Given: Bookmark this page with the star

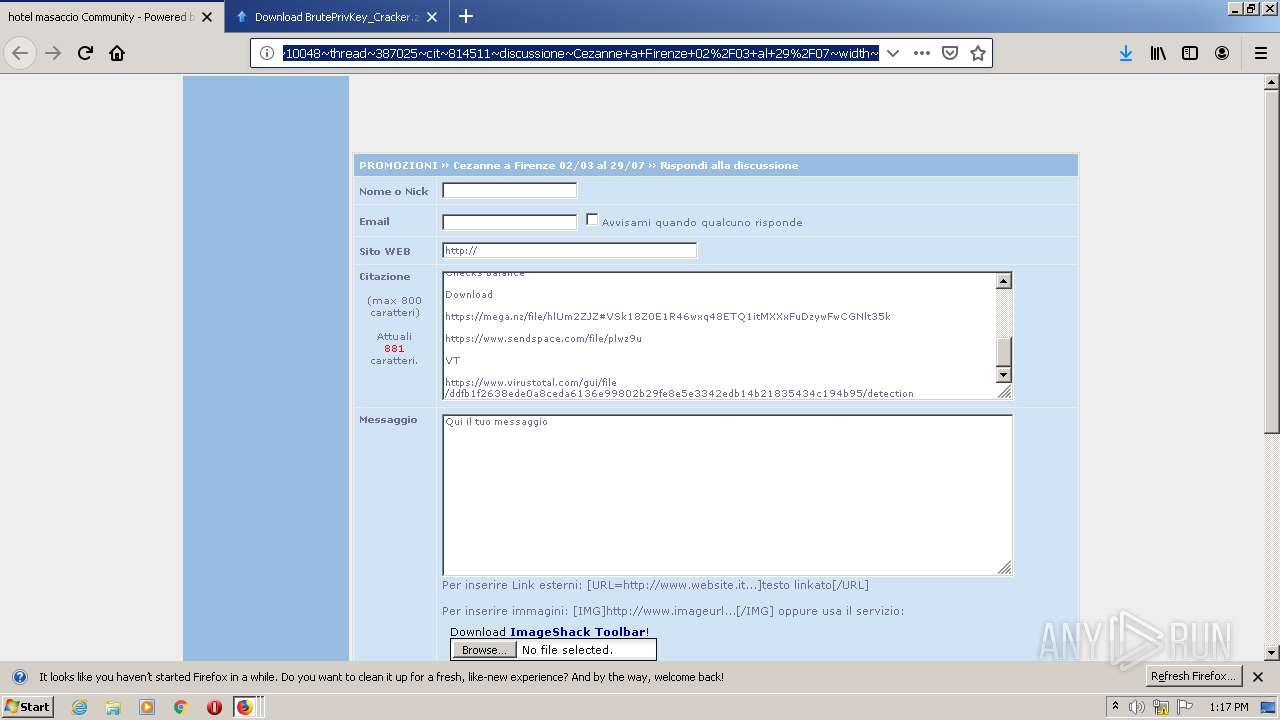Looking at the screenshot, I should pyautogui.click(x=978, y=53).
